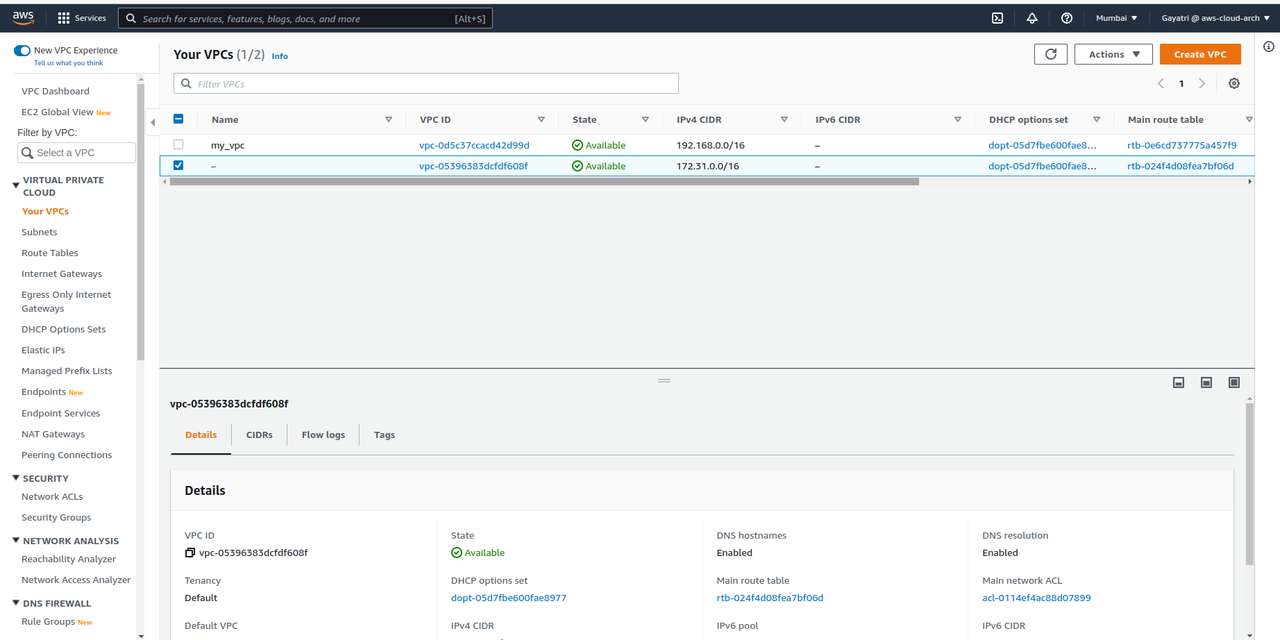Open the rtb-0e6cd737775a457f9 route table link

(1182, 145)
